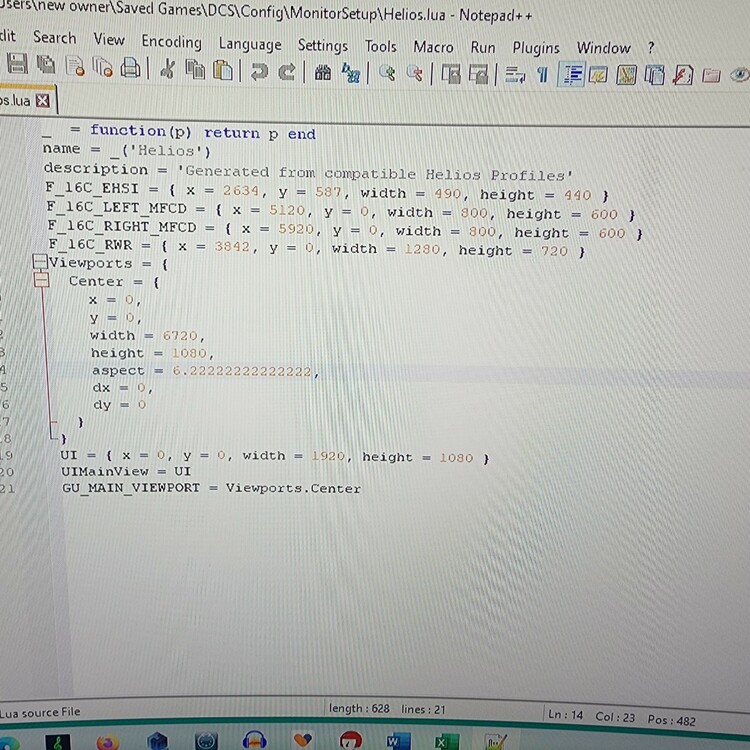Click the Copy toolbar icon
Screen dimensions: 750x750
195,70
